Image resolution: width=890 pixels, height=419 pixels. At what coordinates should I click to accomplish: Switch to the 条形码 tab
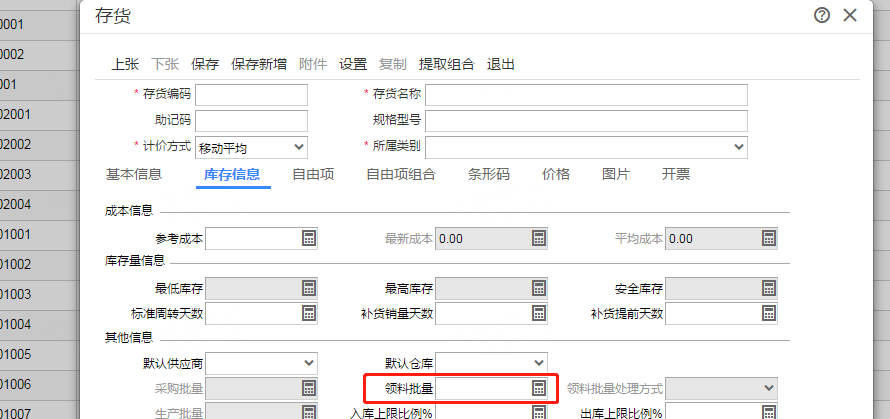click(489, 174)
